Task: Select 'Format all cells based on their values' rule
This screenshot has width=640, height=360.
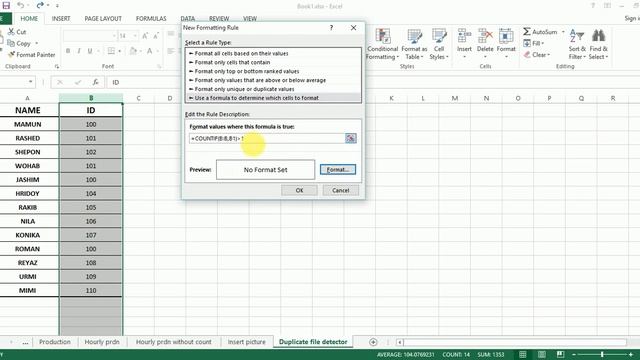Action: click(x=273, y=53)
